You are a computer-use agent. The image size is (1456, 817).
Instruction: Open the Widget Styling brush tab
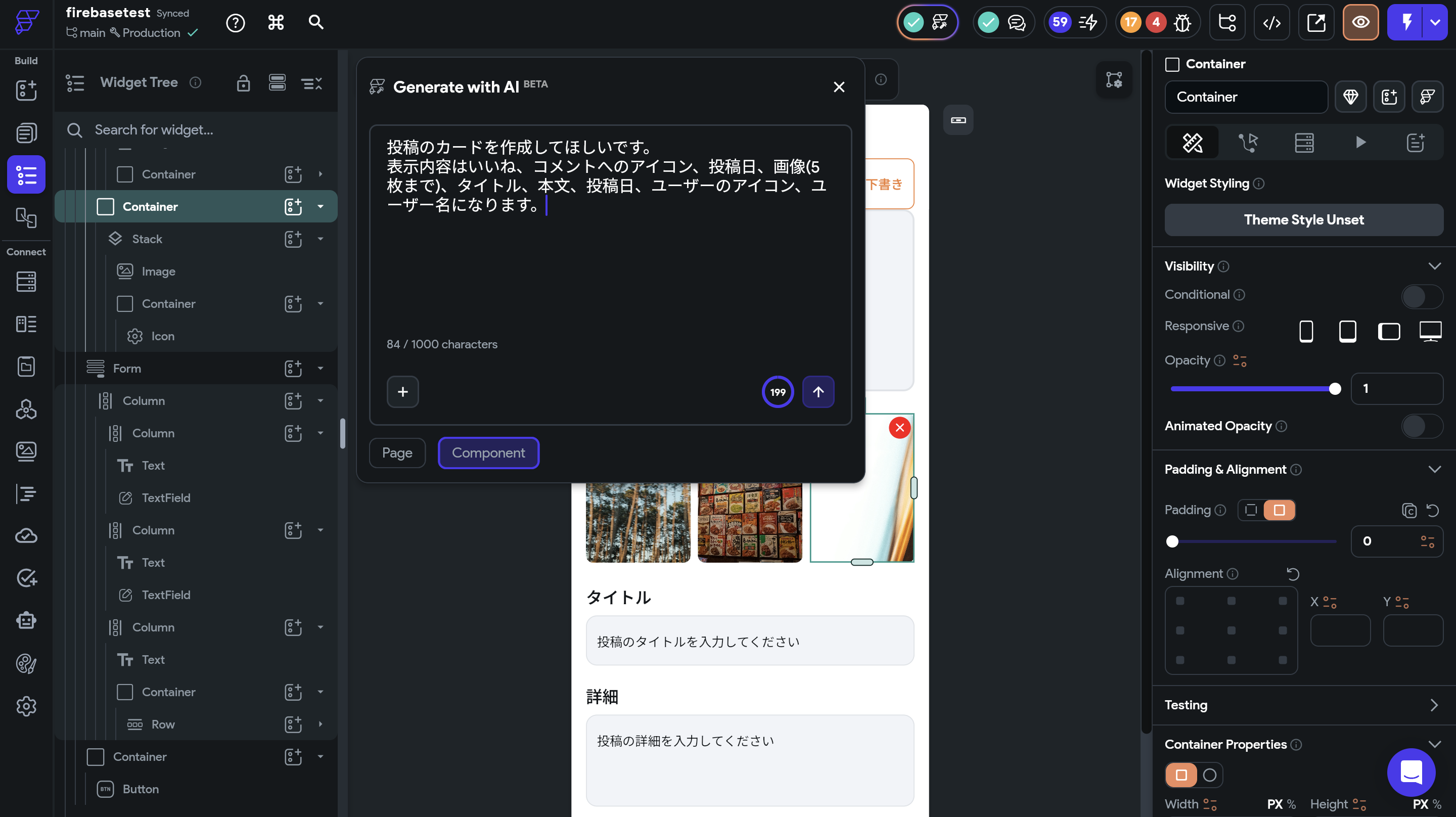1193,143
